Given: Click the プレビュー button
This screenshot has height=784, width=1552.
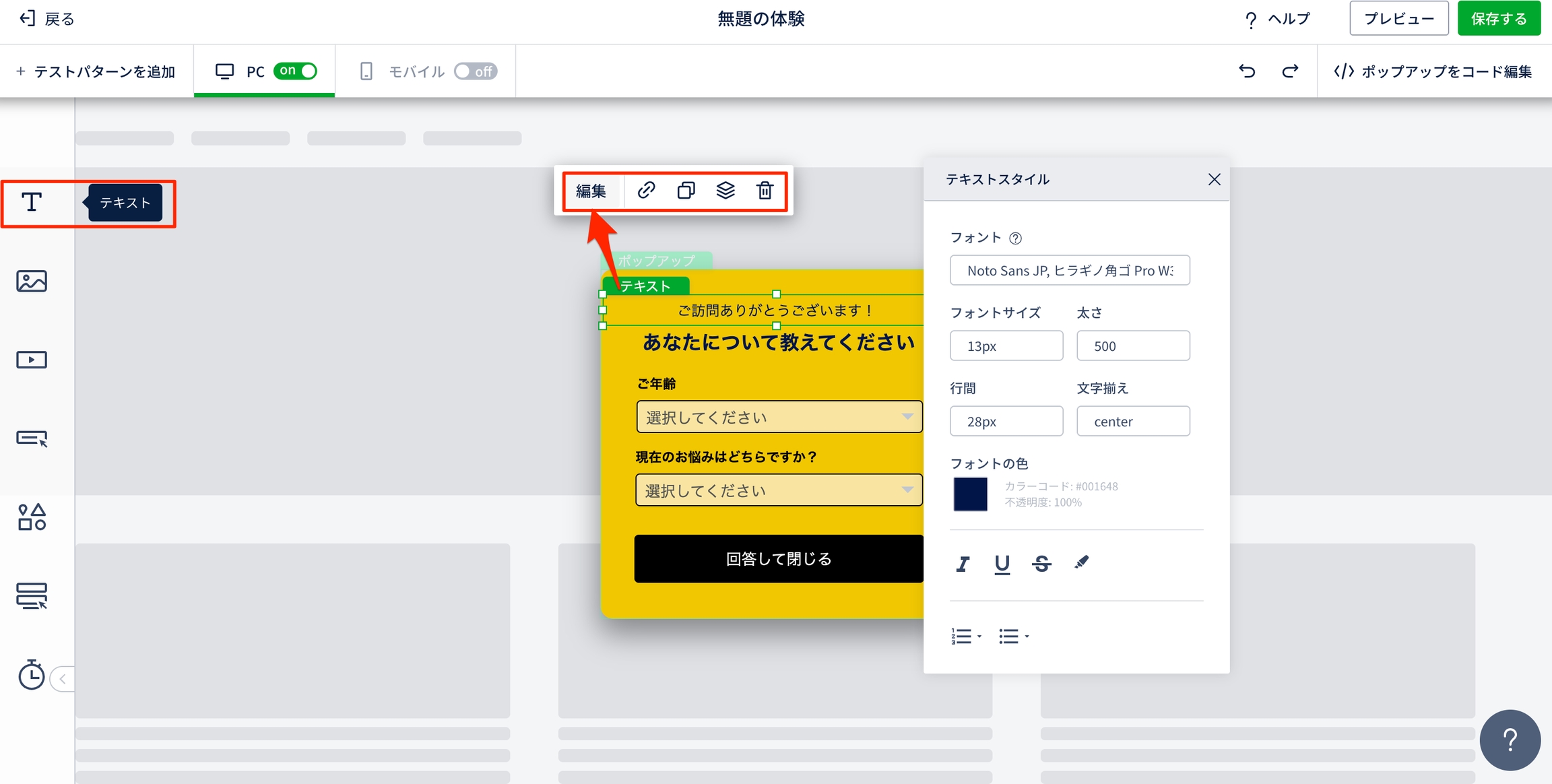Looking at the screenshot, I should (x=1398, y=19).
